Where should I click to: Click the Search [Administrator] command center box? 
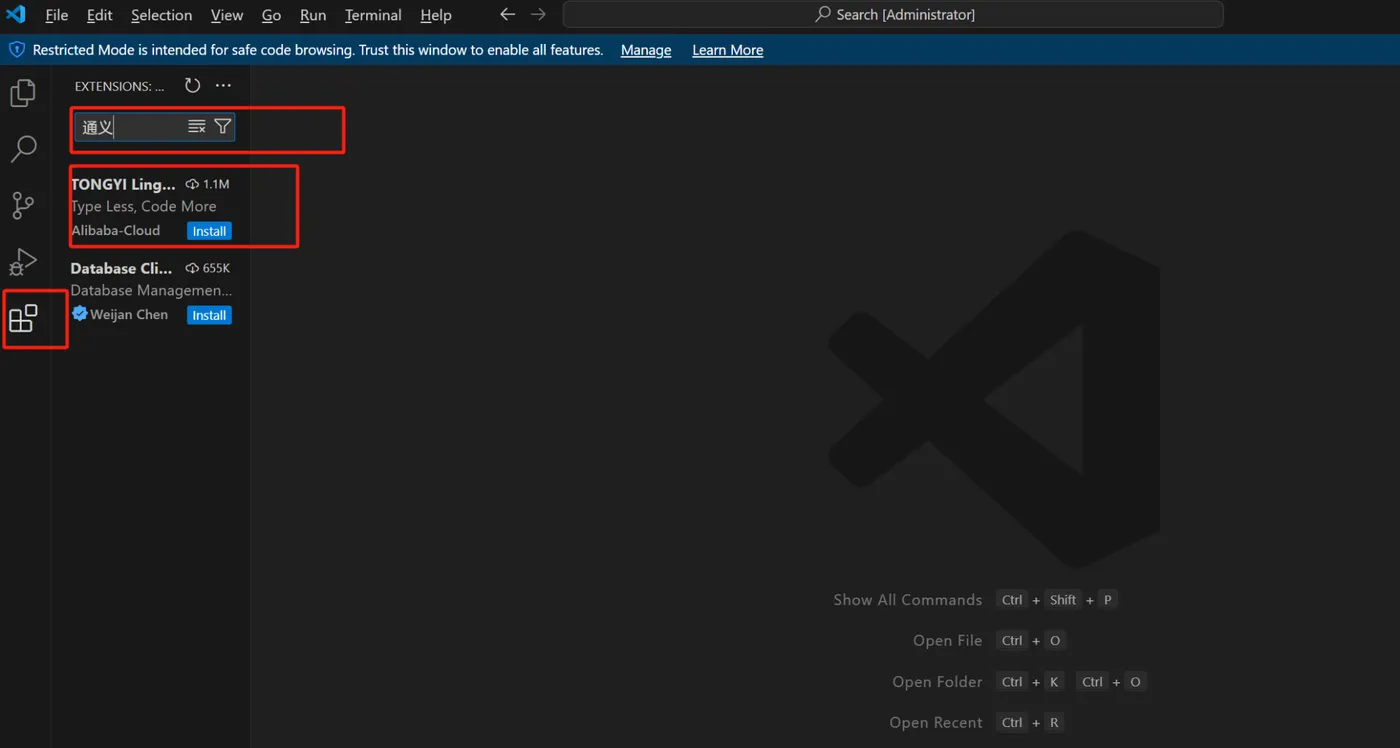893,15
